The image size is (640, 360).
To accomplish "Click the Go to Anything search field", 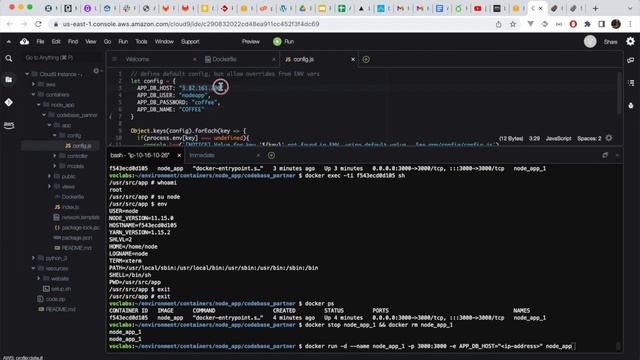I will pos(61,58).
